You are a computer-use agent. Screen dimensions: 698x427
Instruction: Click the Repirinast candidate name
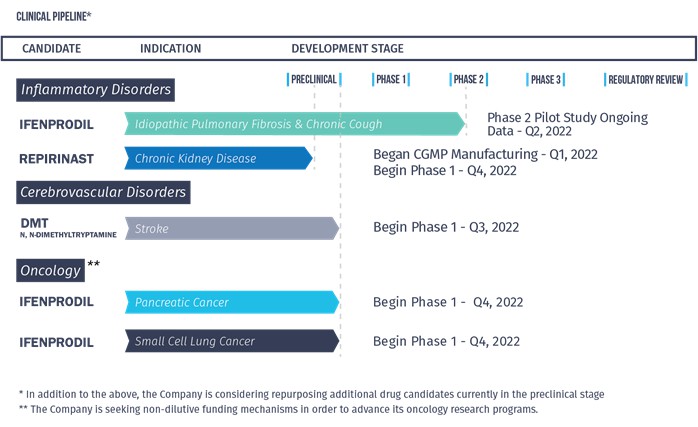pos(57,159)
